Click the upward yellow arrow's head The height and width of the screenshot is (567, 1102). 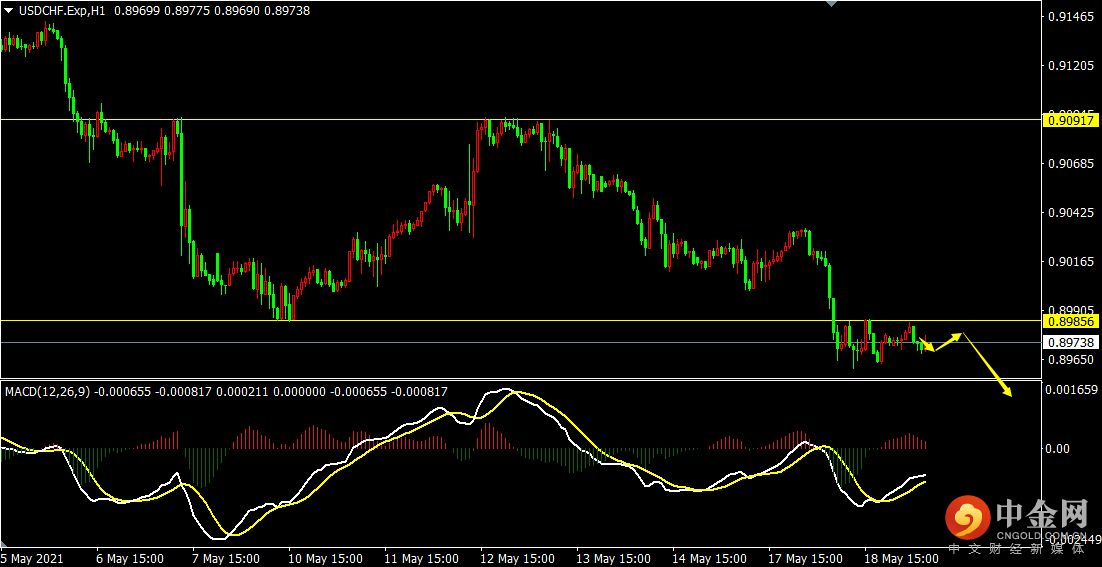click(960, 334)
